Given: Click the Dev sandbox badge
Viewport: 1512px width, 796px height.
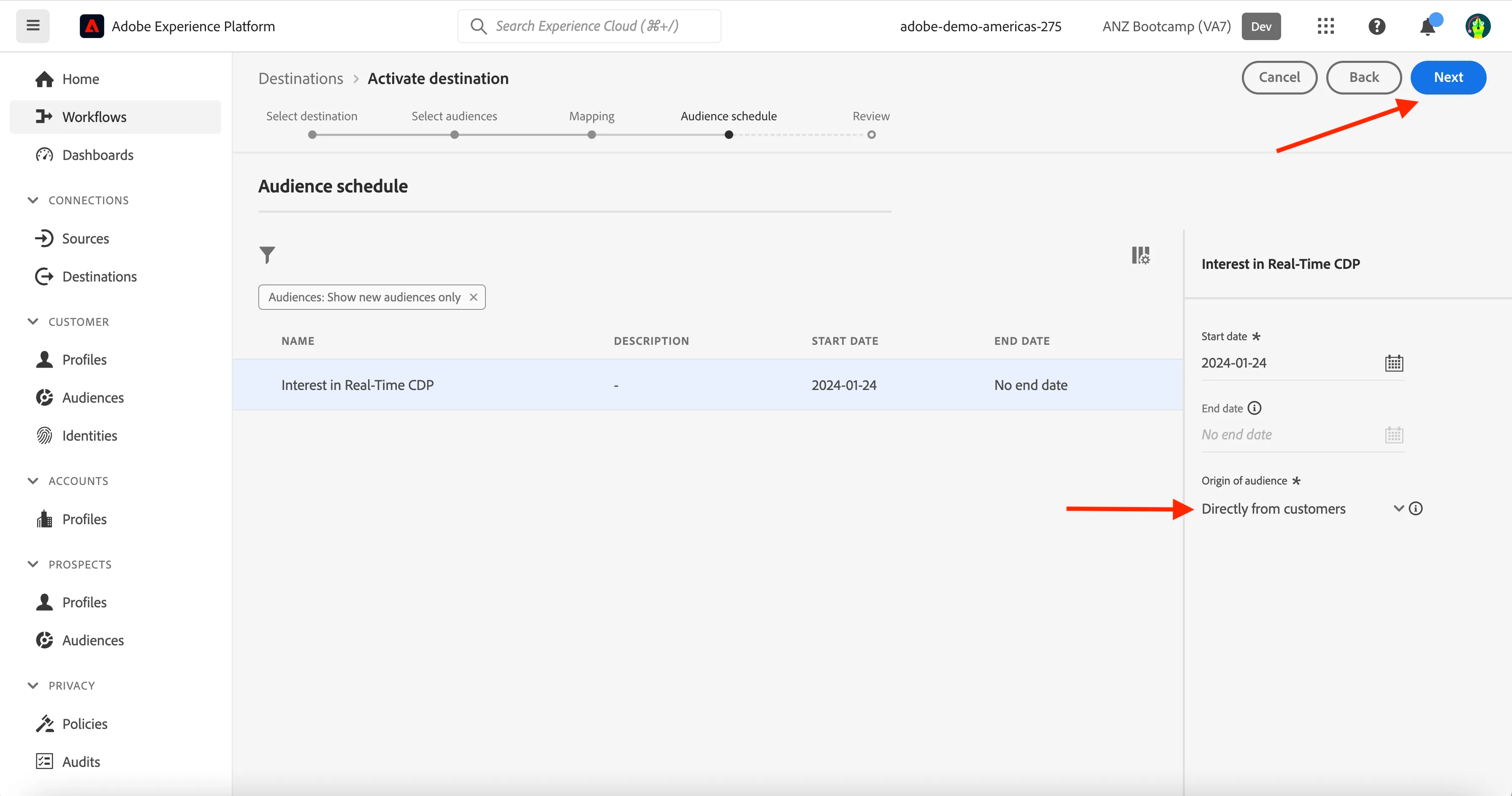Looking at the screenshot, I should click(1261, 27).
